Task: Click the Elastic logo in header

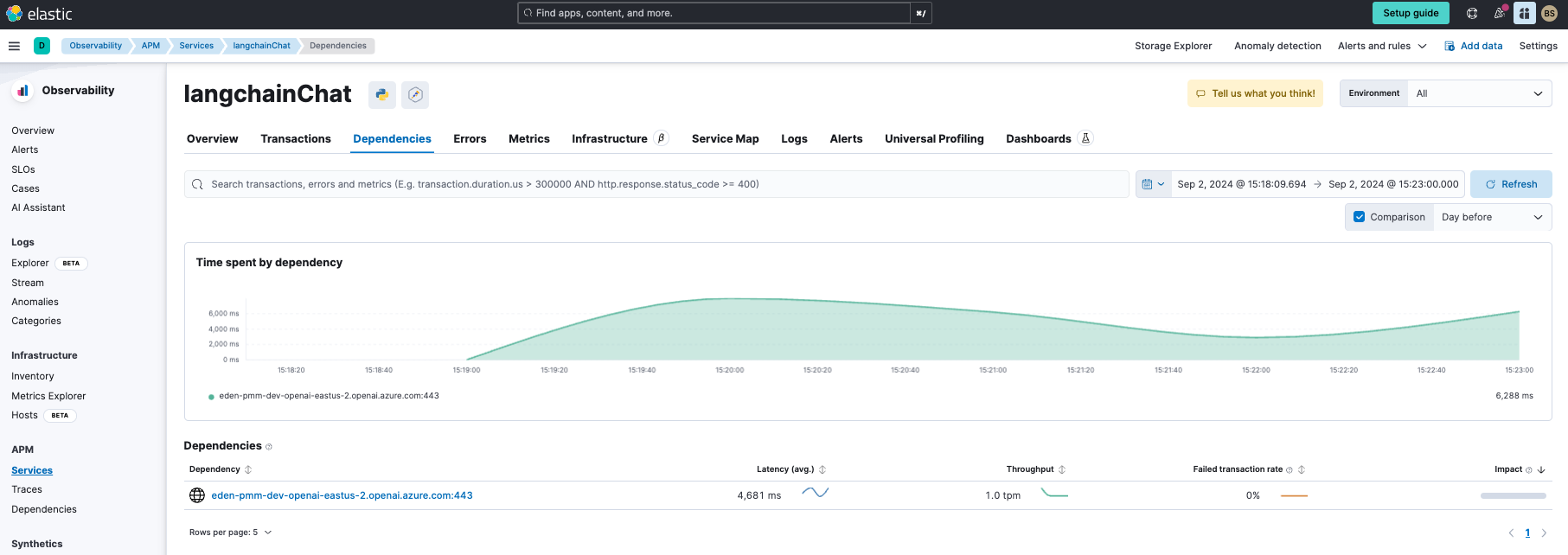Action: coord(39,14)
